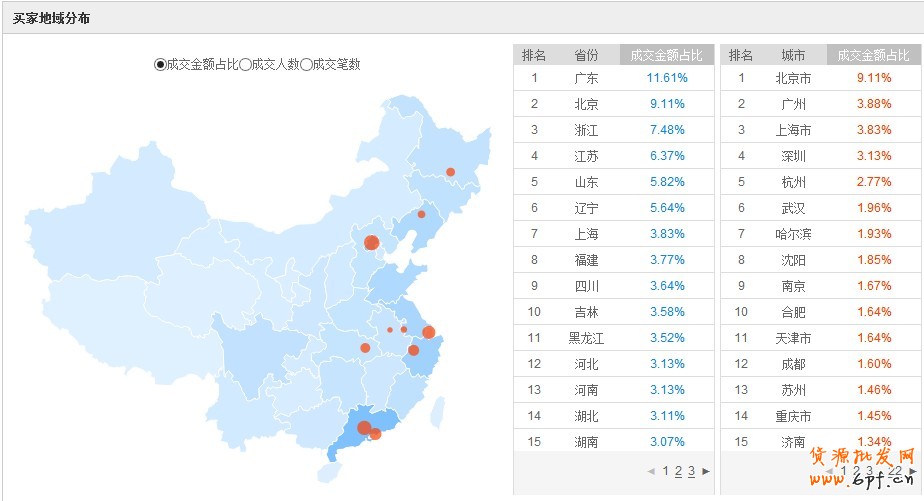The width and height of the screenshot is (924, 501).
Task: Select the 成交人数 radio button
Action: 246,64
